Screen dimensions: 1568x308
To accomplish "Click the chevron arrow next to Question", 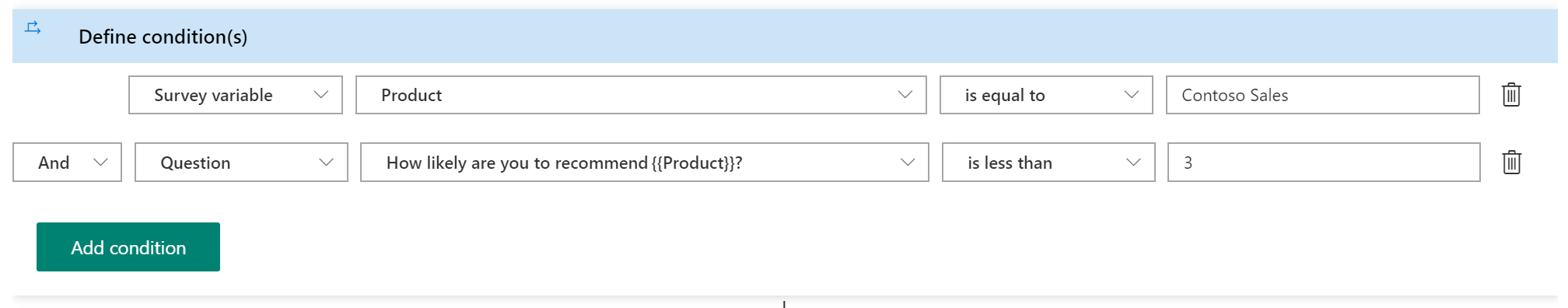I will point(326,162).
